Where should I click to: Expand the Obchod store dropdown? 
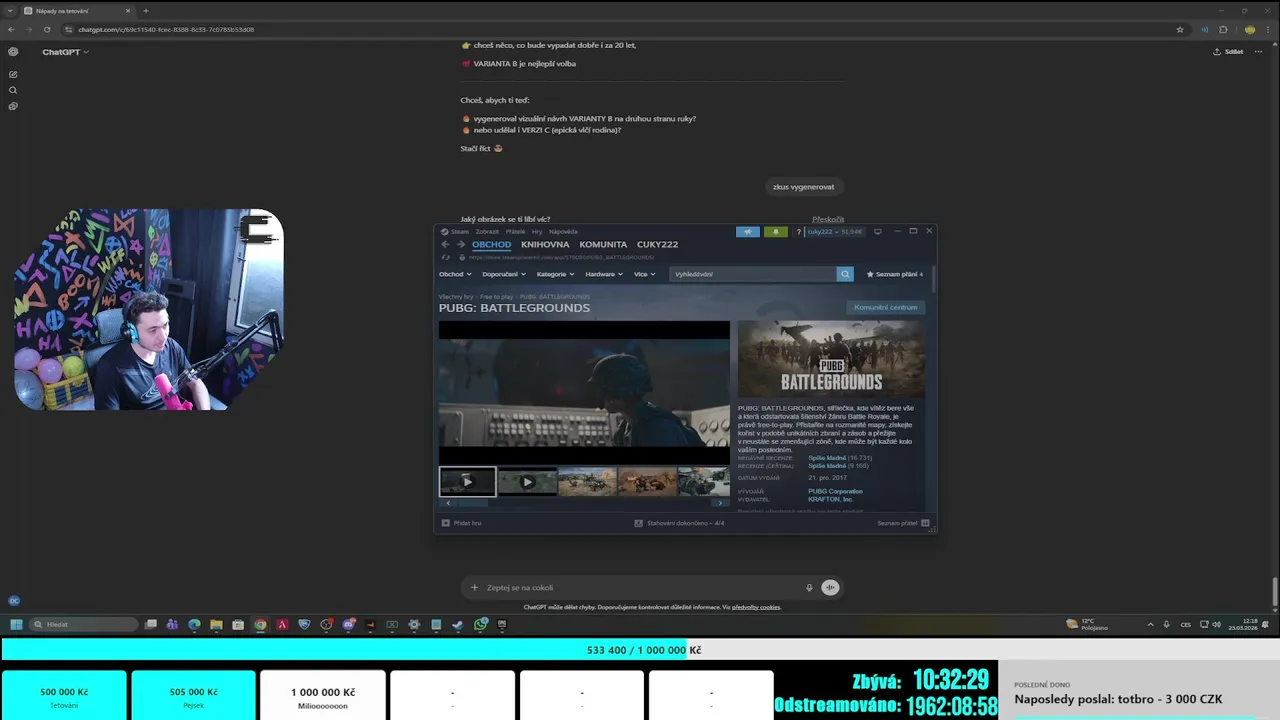coord(454,274)
